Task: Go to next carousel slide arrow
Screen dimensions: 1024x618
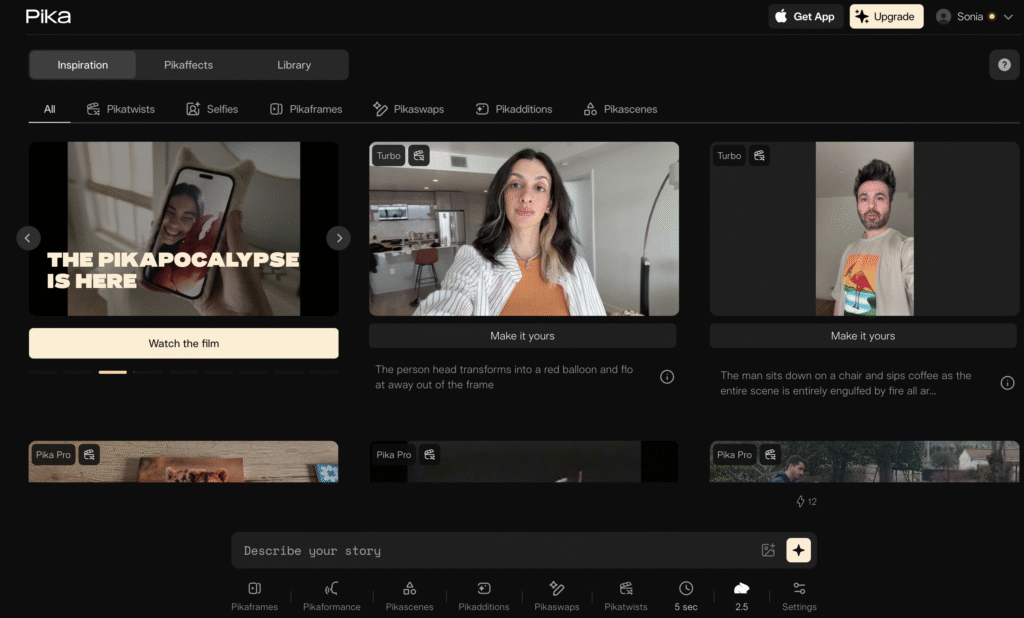Action: [338, 238]
